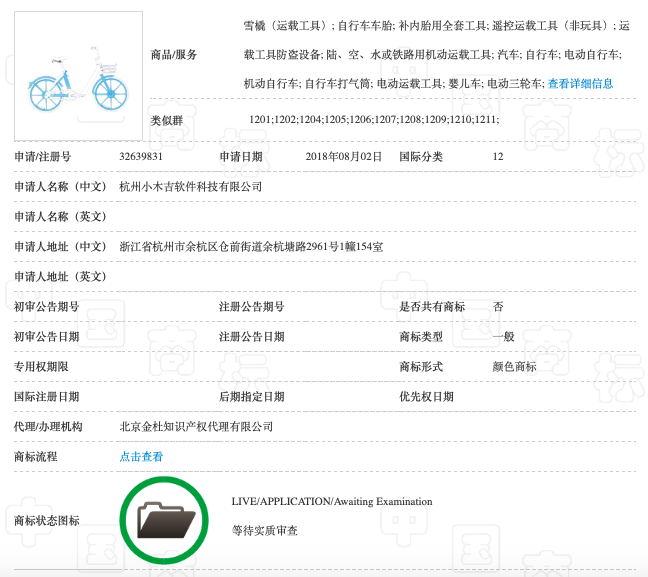648x577 pixels.
Task: Click the 商标流程 field label
Action: [x=36, y=457]
